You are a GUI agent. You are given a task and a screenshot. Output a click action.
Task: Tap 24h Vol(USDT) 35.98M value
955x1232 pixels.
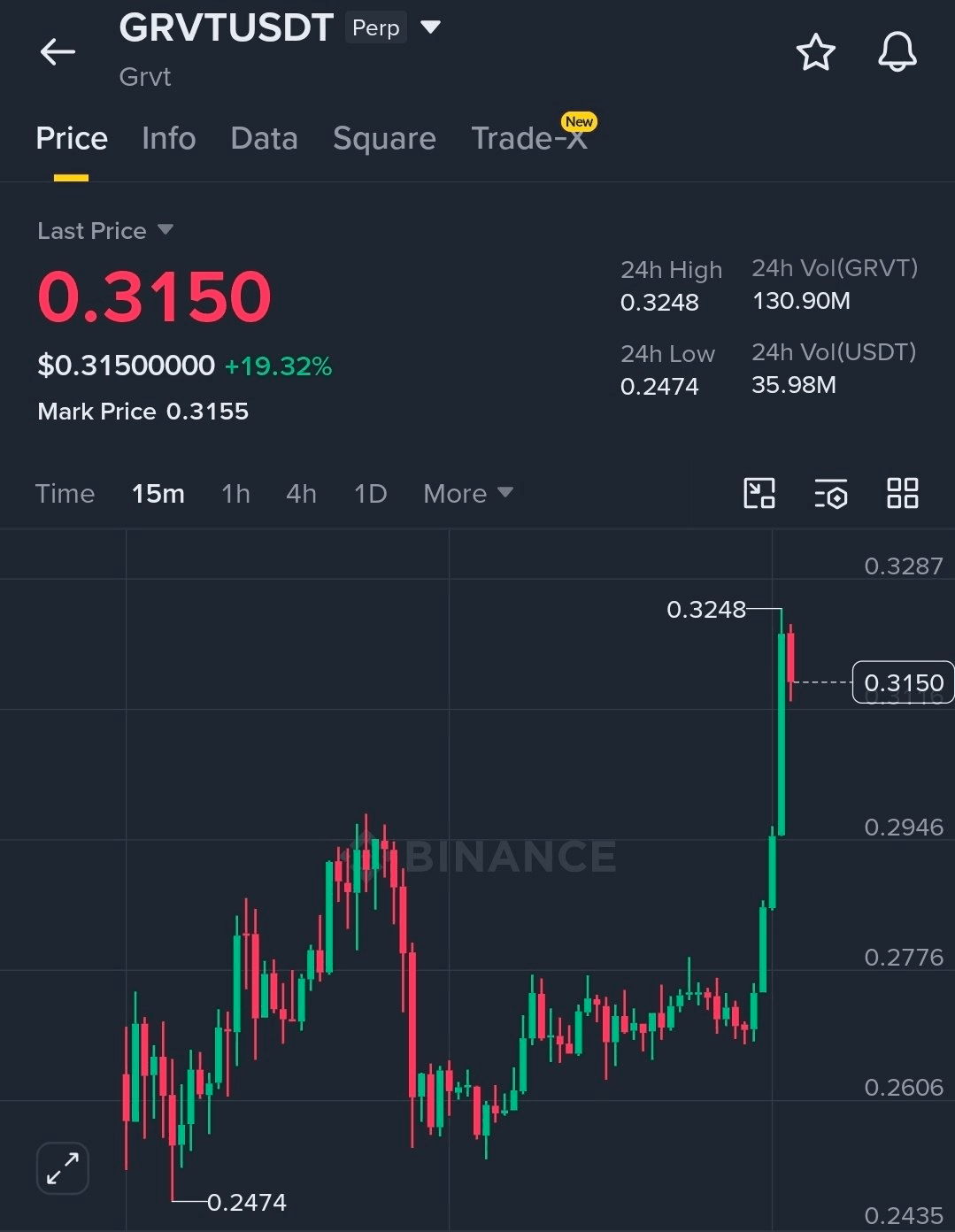[794, 385]
